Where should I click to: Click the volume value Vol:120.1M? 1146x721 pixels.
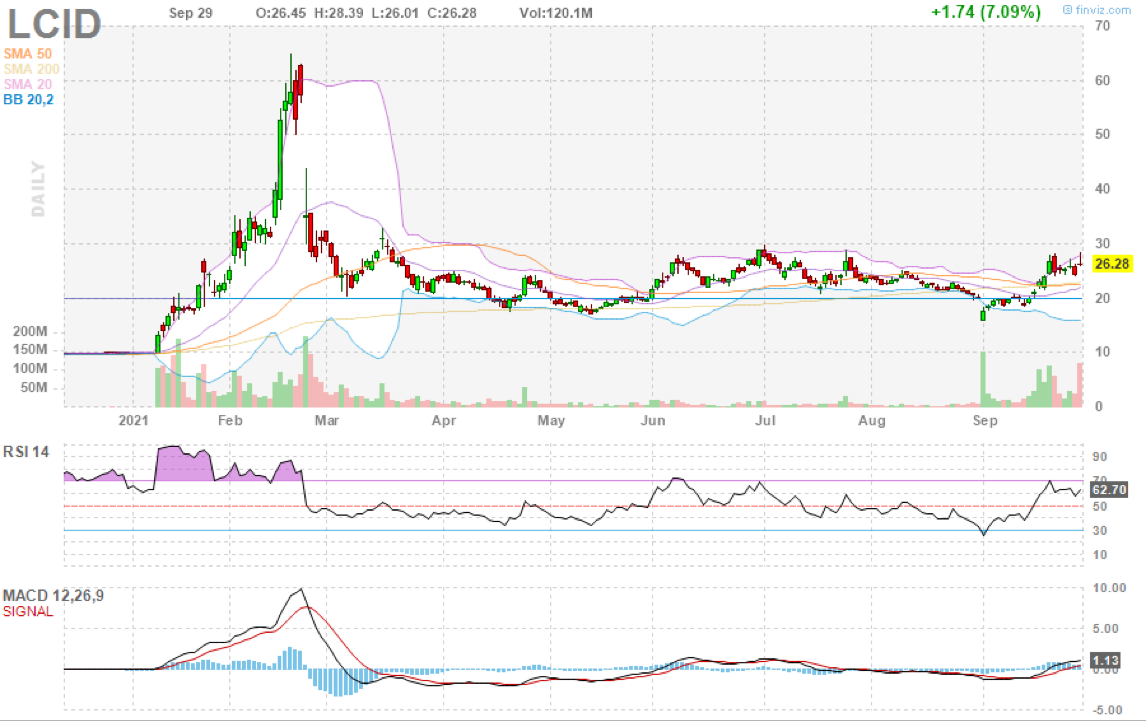click(555, 13)
